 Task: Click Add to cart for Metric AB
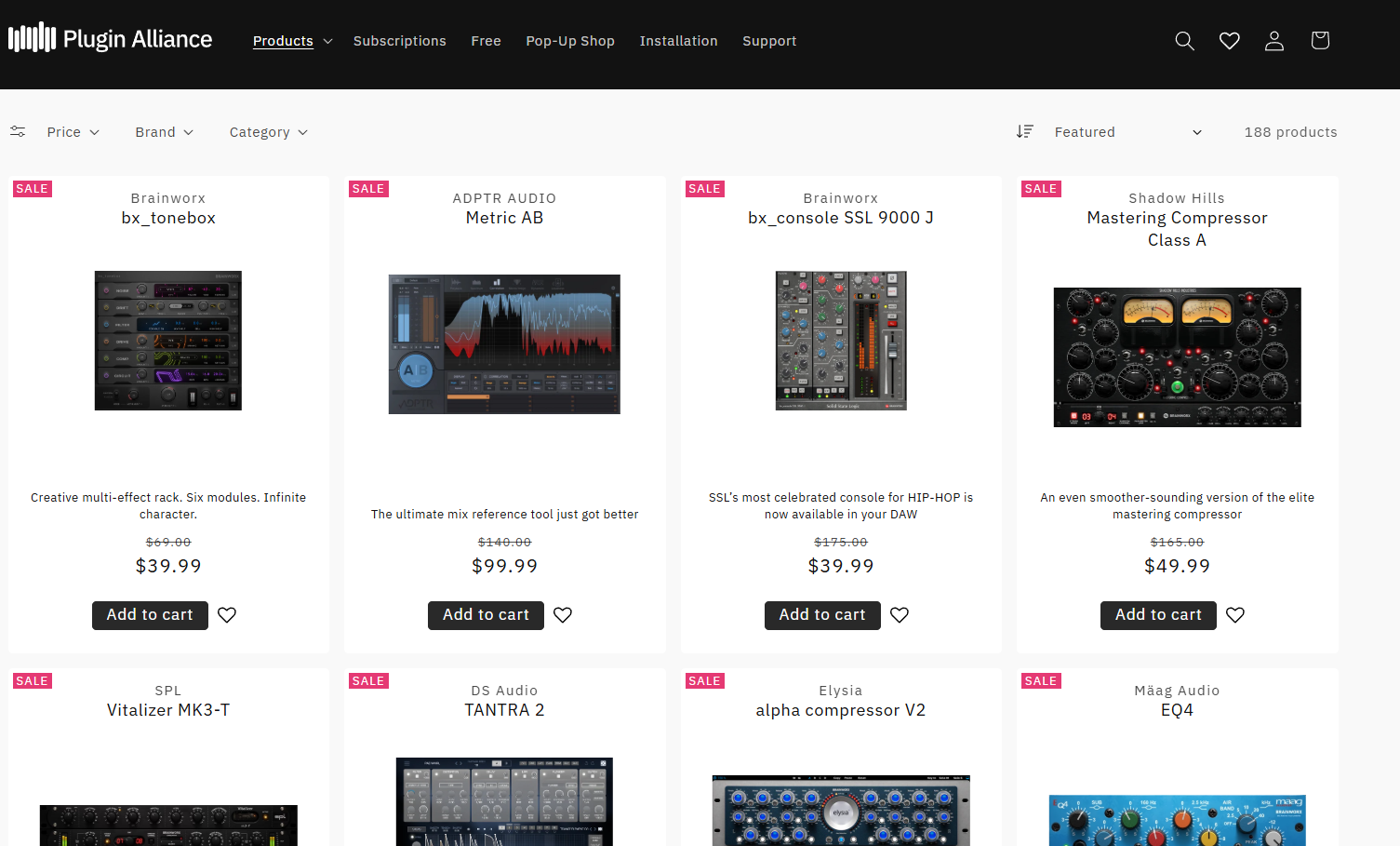(486, 615)
